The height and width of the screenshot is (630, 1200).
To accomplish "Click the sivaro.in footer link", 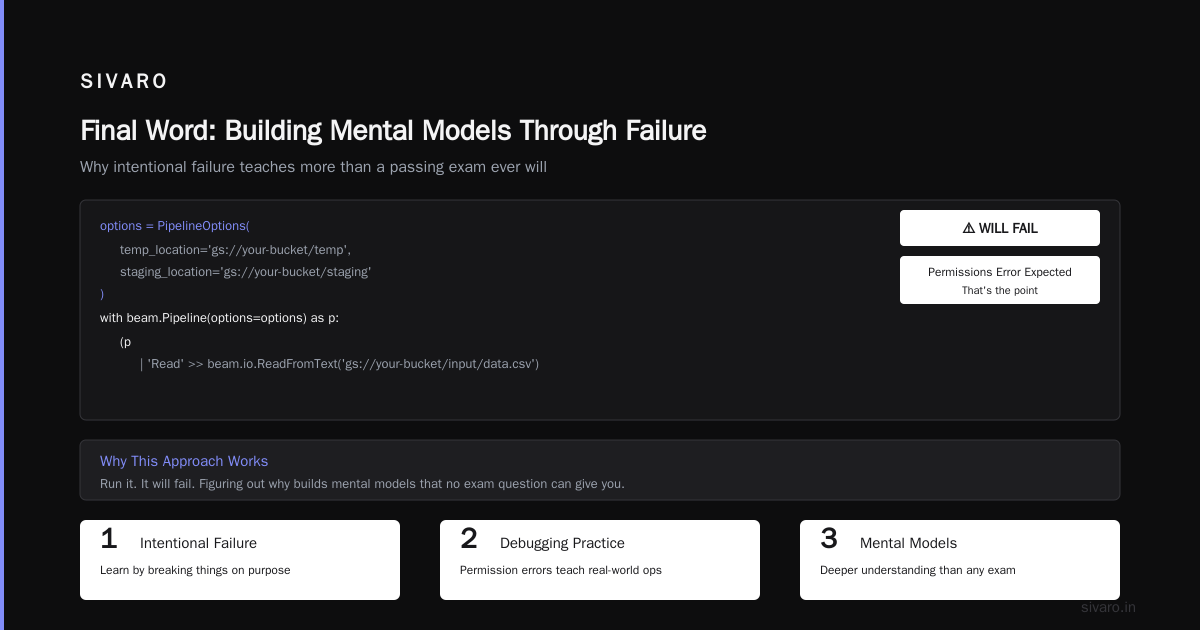I will [x=1108, y=607].
